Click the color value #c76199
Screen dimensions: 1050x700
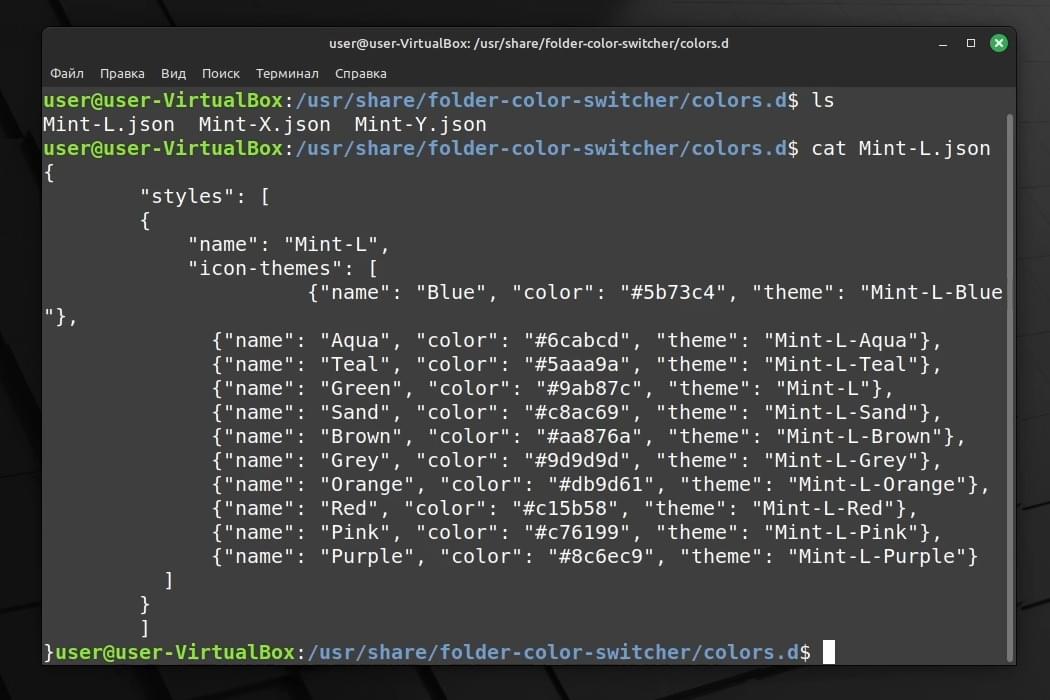[x=577, y=533]
